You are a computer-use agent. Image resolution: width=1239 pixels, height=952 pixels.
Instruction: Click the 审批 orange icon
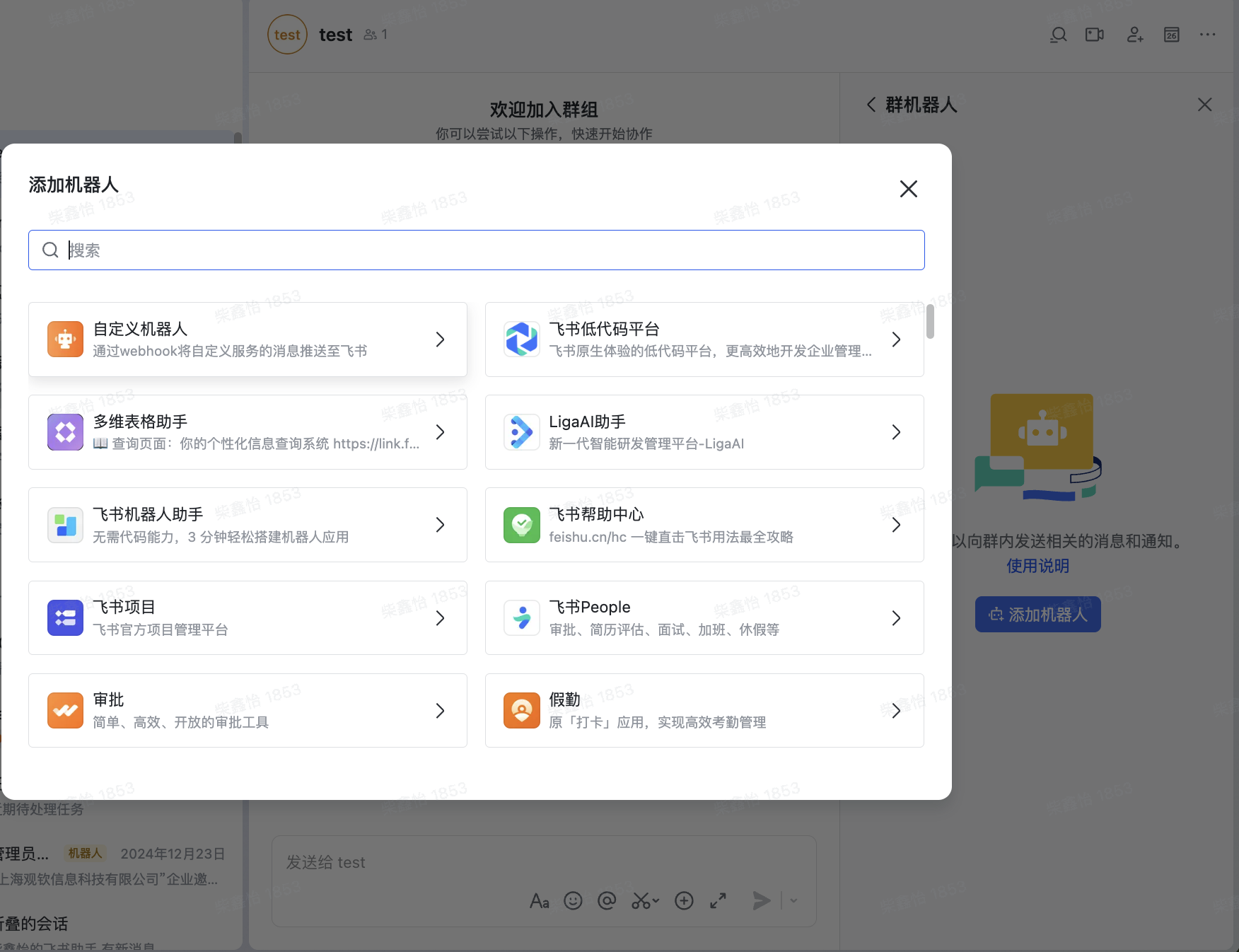click(65, 711)
